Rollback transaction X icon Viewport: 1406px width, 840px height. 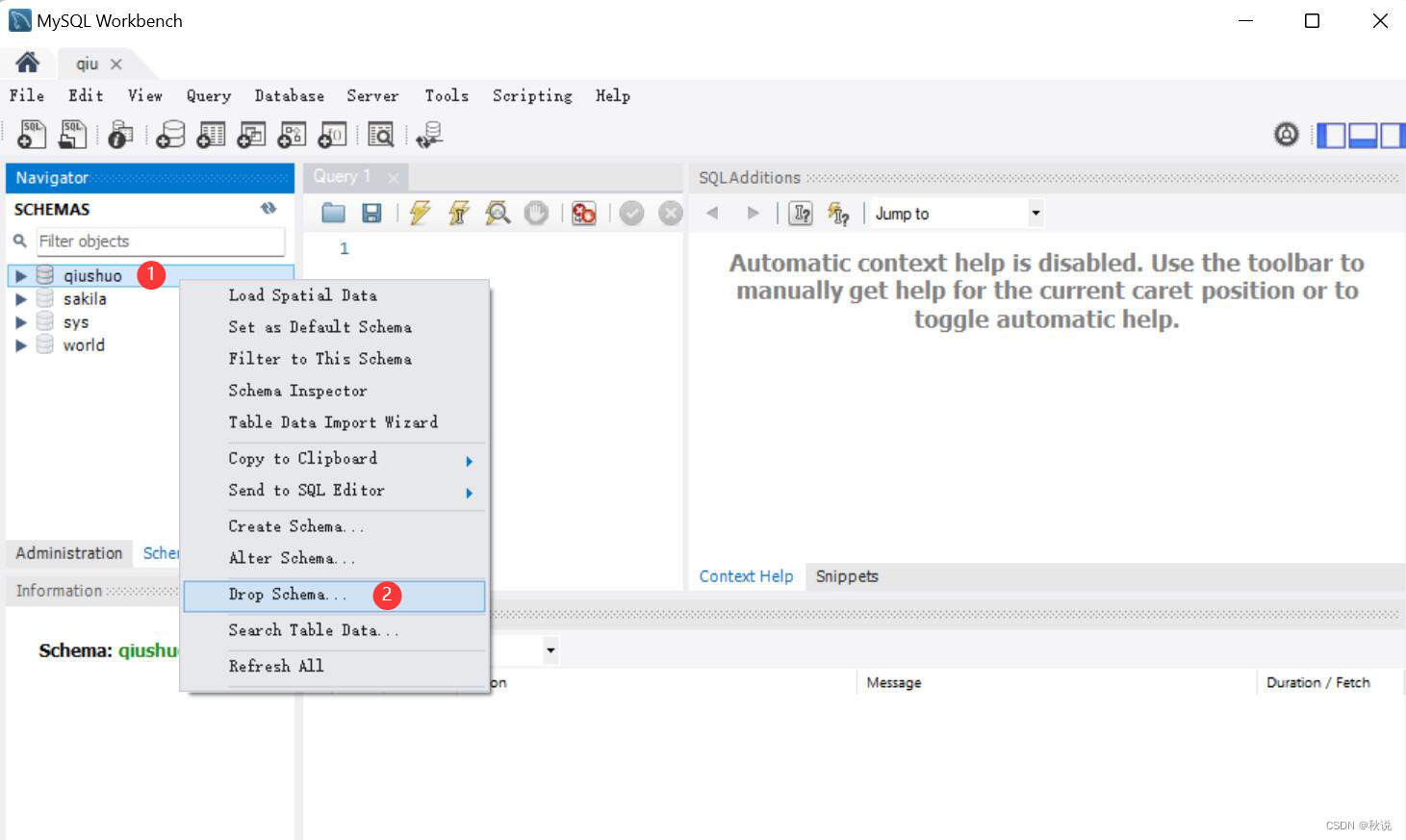tap(670, 213)
